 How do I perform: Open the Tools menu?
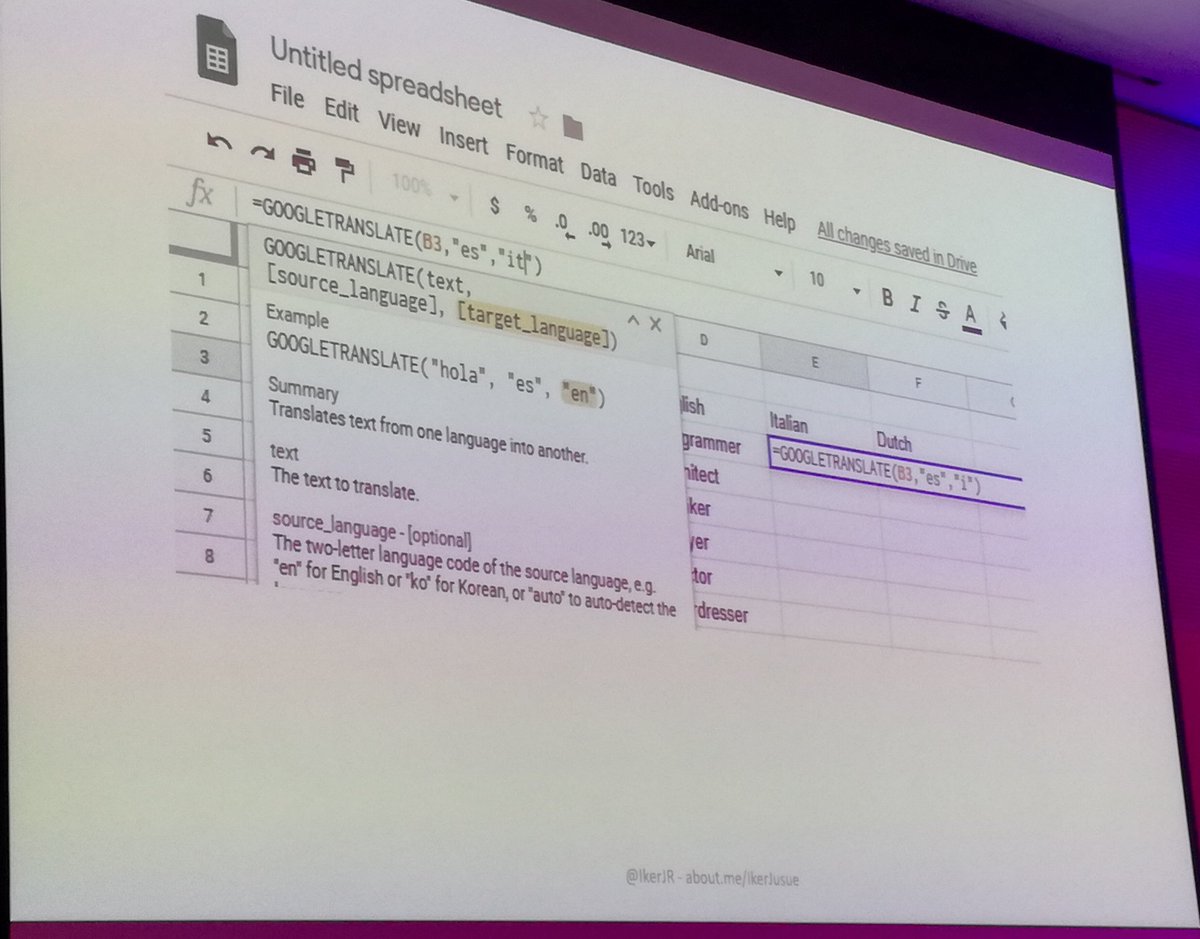653,187
